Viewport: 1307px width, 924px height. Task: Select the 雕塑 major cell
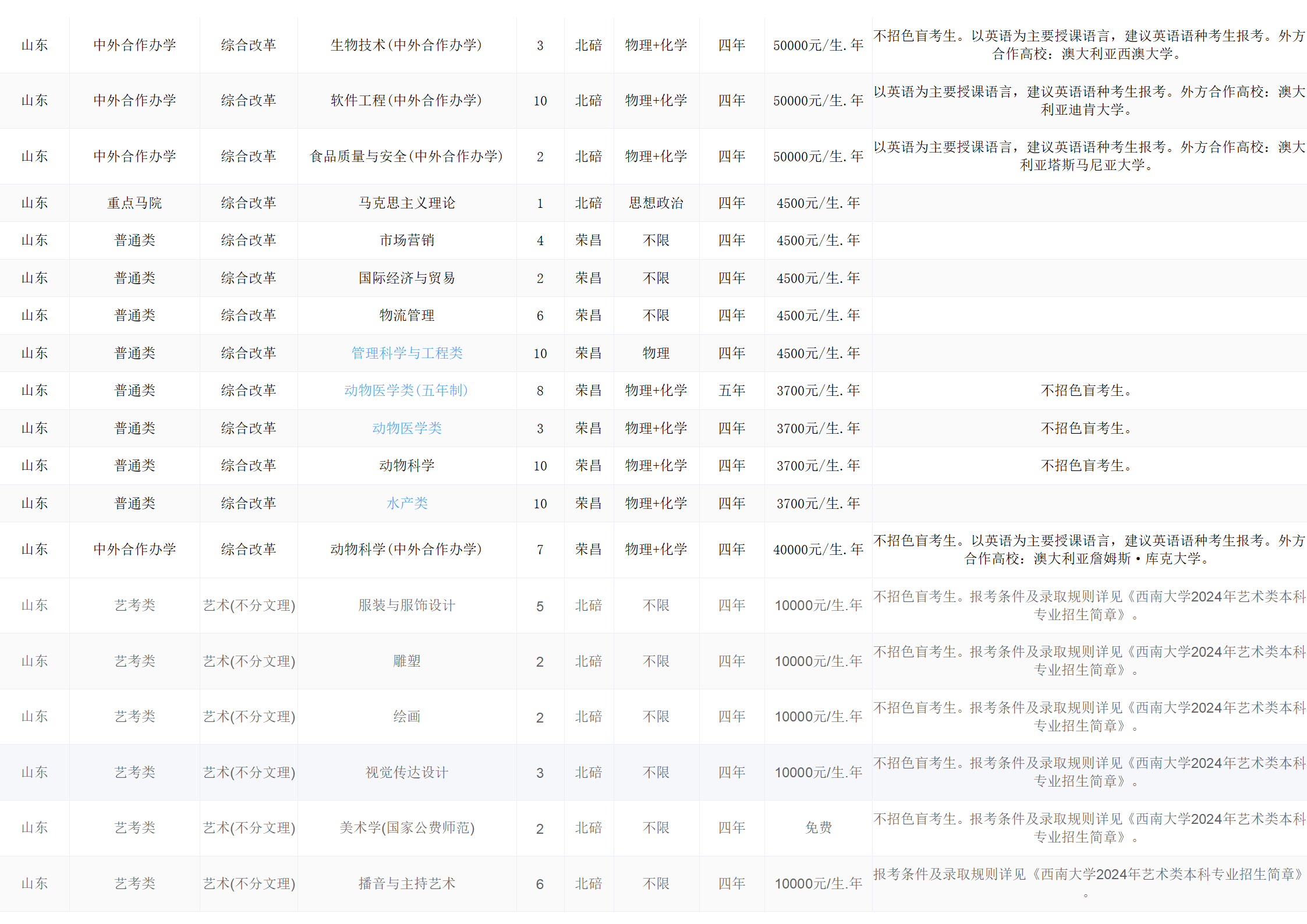click(x=406, y=661)
